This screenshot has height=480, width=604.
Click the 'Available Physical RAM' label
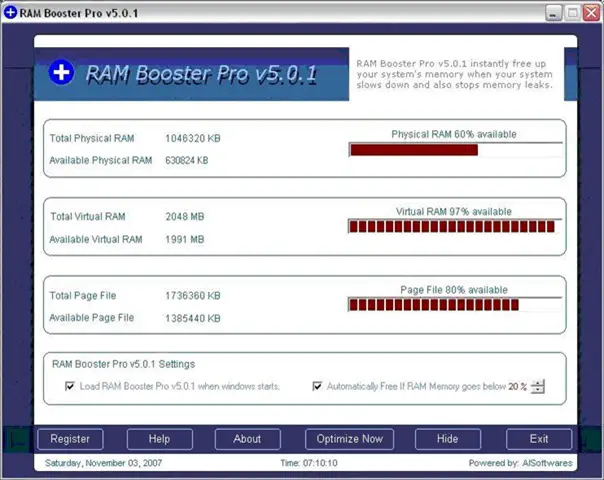pyautogui.click(x=101, y=160)
